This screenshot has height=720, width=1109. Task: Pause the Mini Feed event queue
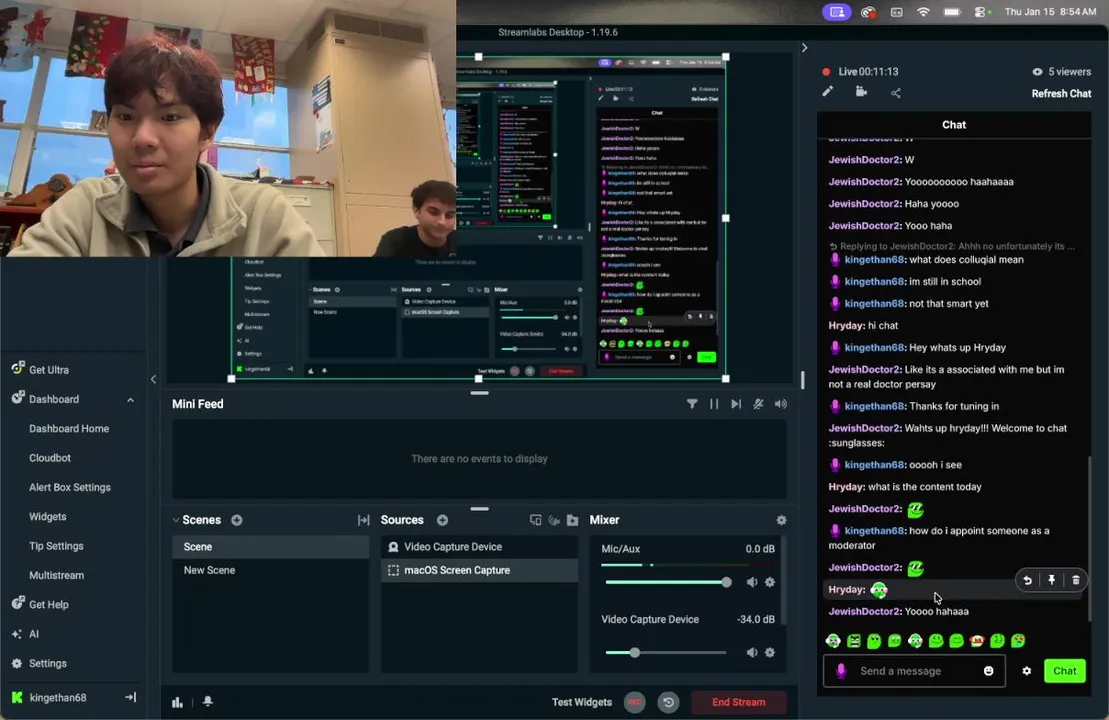[714, 404]
